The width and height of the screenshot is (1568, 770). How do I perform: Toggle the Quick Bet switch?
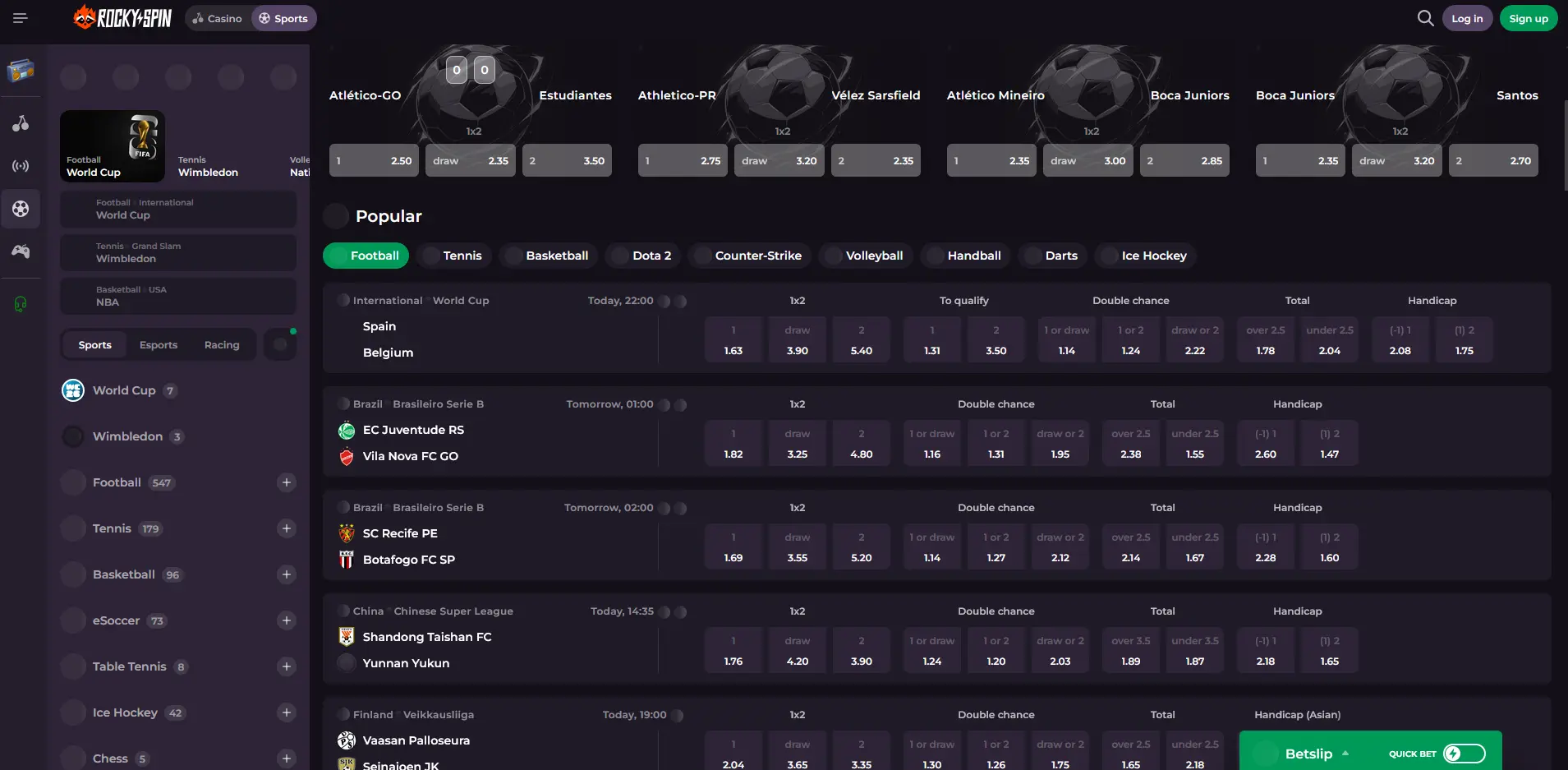[1465, 754]
